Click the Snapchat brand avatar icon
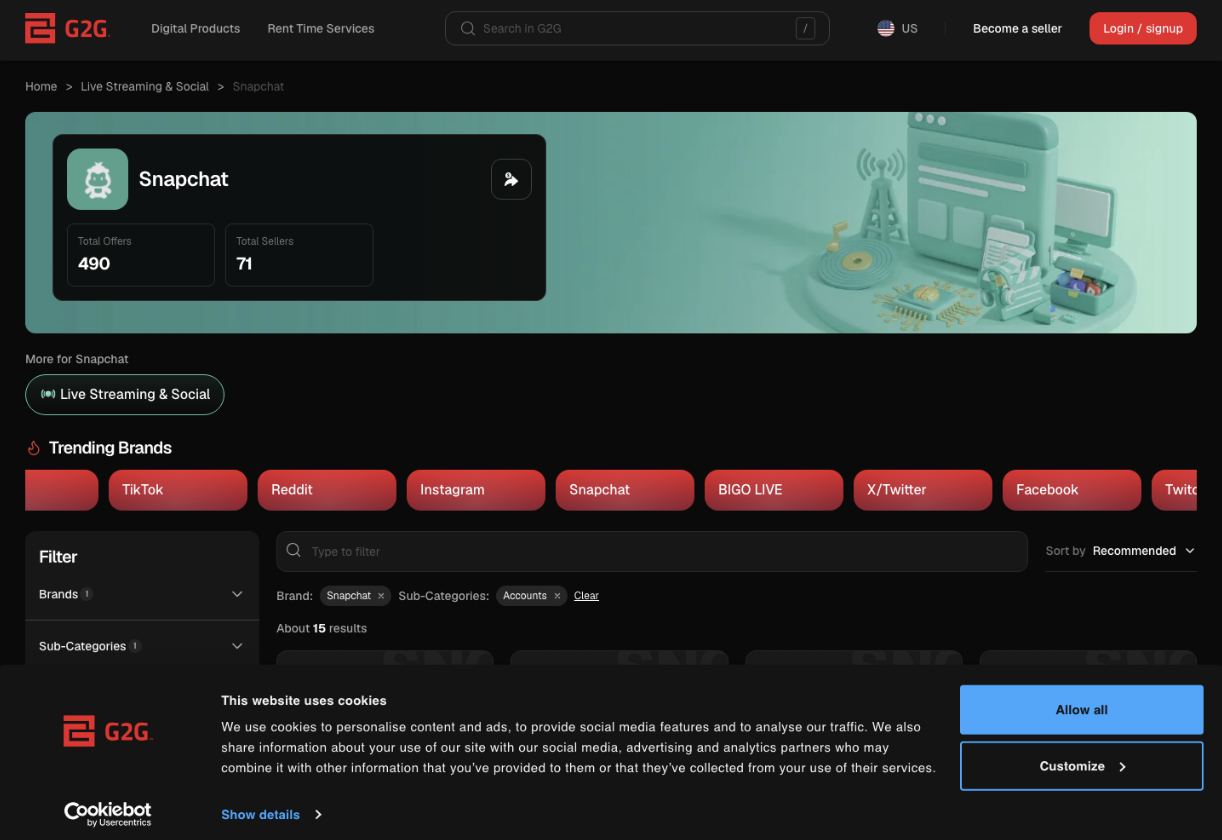Image resolution: width=1222 pixels, height=840 pixels. click(97, 179)
